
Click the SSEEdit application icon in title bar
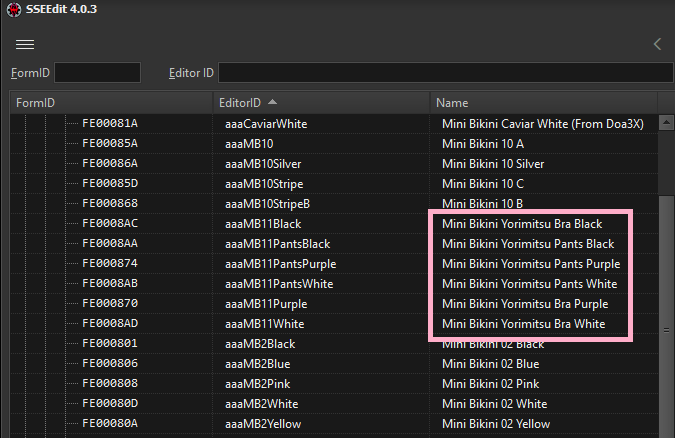[x=14, y=9]
